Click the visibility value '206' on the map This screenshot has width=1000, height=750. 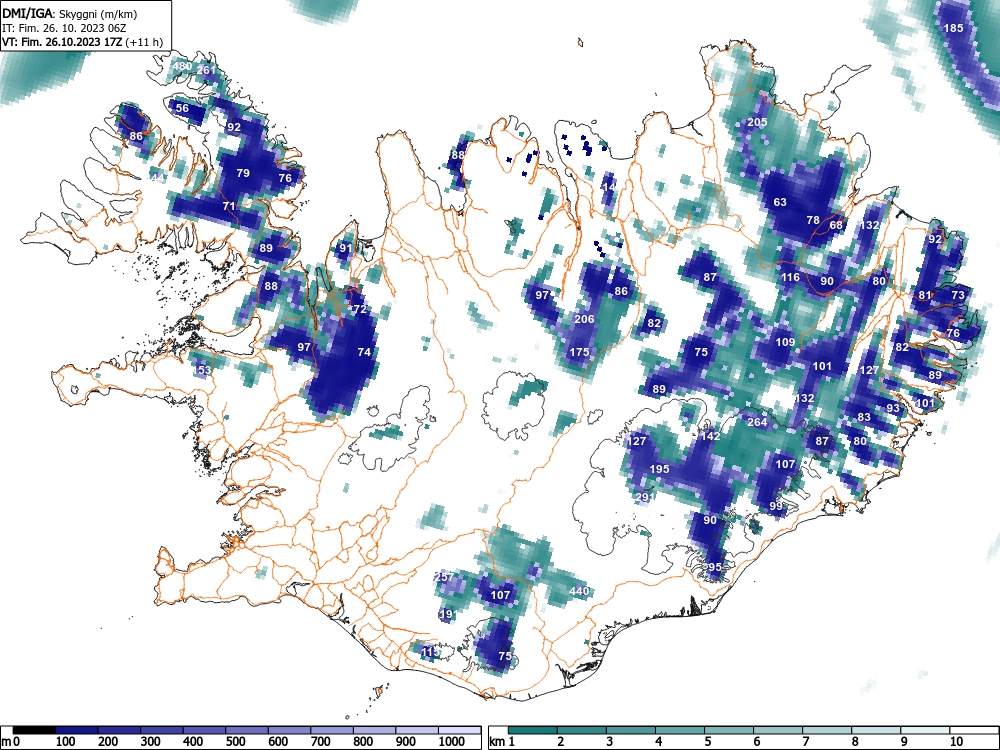tap(584, 319)
